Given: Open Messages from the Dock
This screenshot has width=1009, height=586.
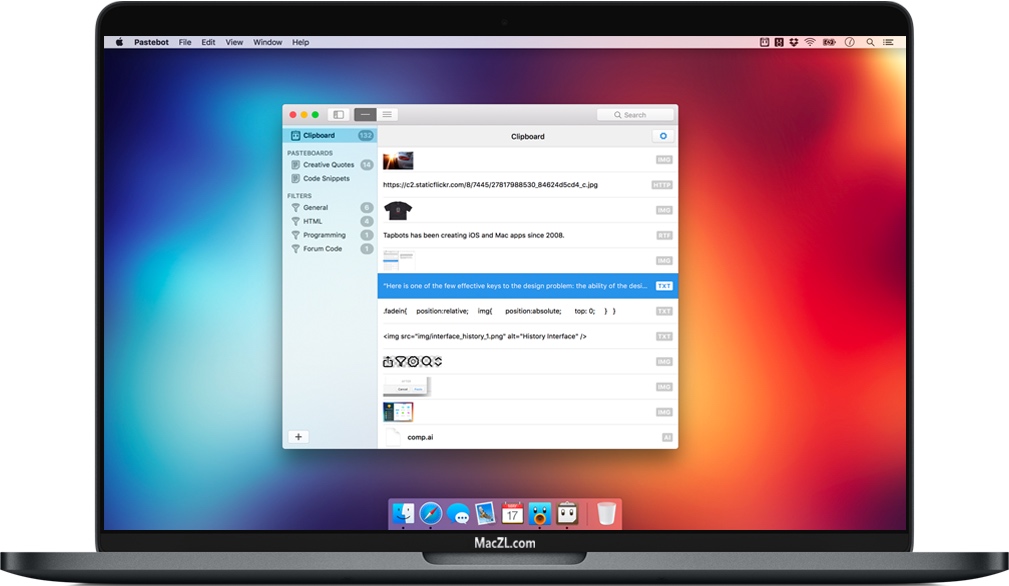Looking at the screenshot, I should coord(458,514).
